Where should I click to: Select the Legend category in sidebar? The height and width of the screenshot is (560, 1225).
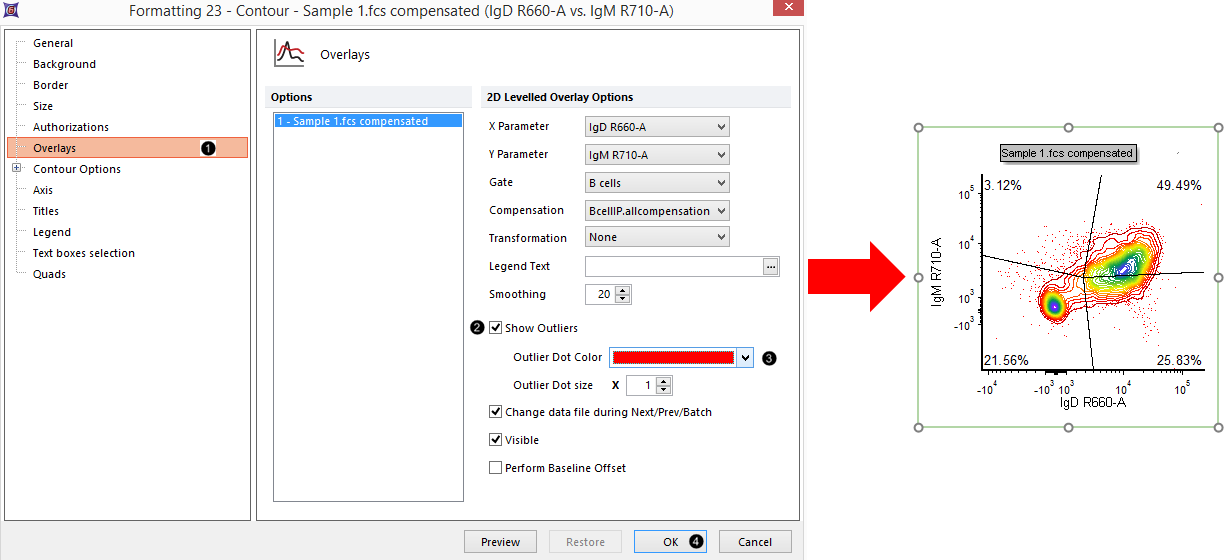[52, 232]
